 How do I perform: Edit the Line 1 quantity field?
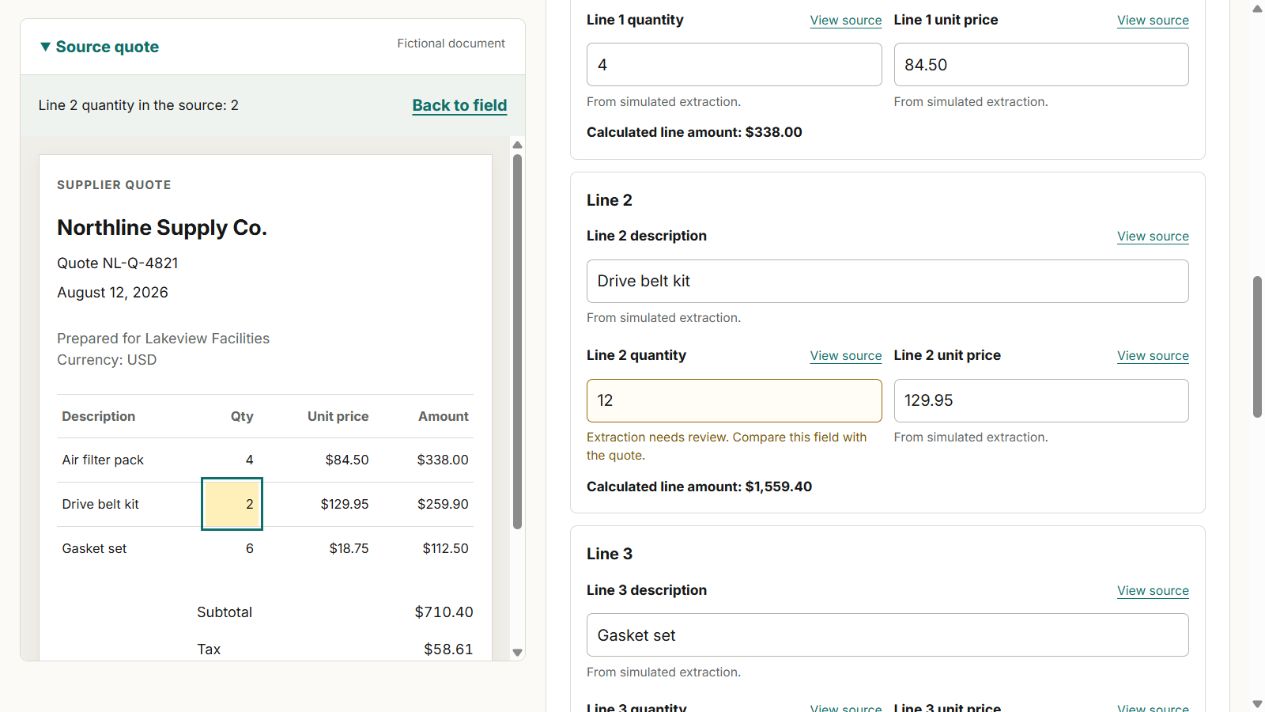(734, 64)
